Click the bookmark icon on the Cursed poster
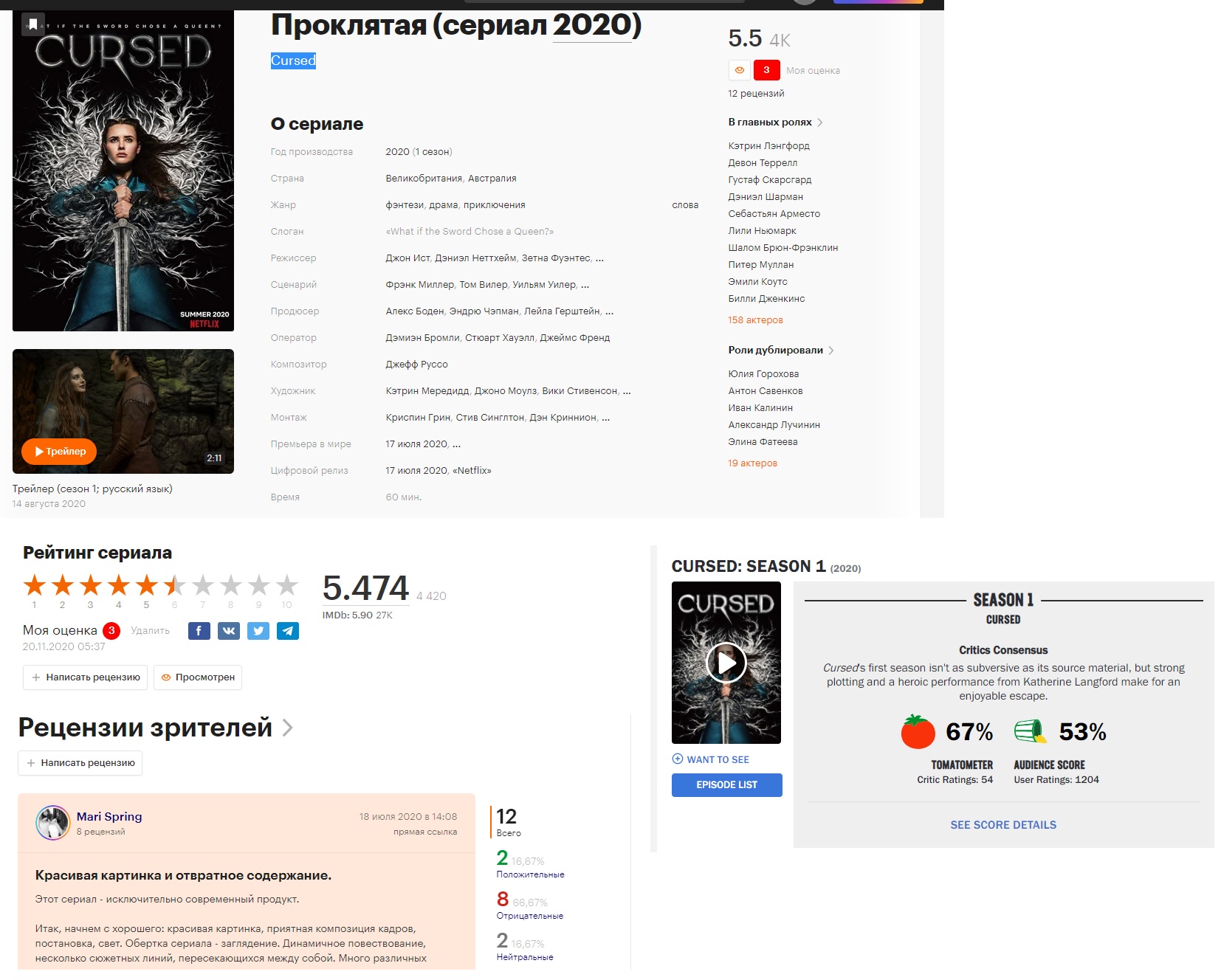Screen dimensions: 1221x980 point(33,24)
